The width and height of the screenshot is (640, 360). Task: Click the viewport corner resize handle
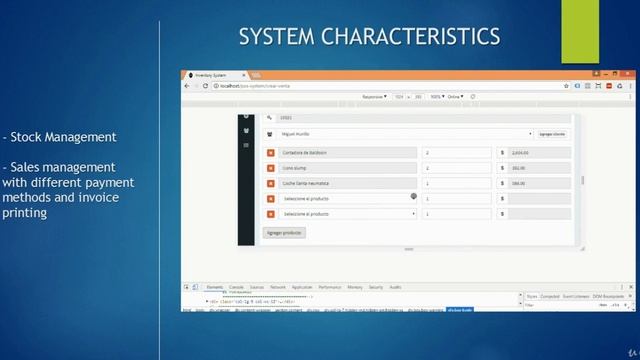[x=582, y=249]
